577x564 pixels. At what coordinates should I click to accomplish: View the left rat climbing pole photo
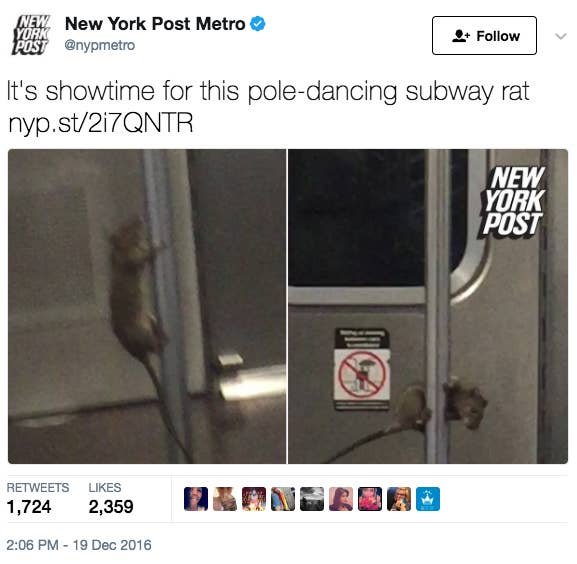pyautogui.click(x=147, y=306)
